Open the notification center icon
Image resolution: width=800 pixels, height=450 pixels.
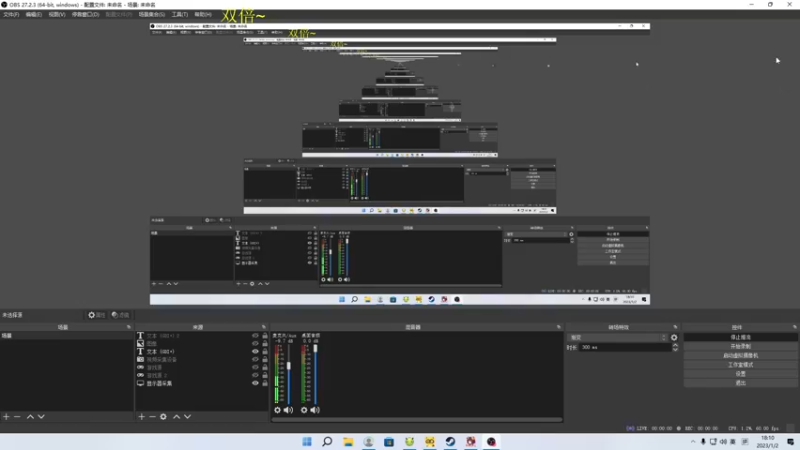pyautogui.click(x=790, y=442)
